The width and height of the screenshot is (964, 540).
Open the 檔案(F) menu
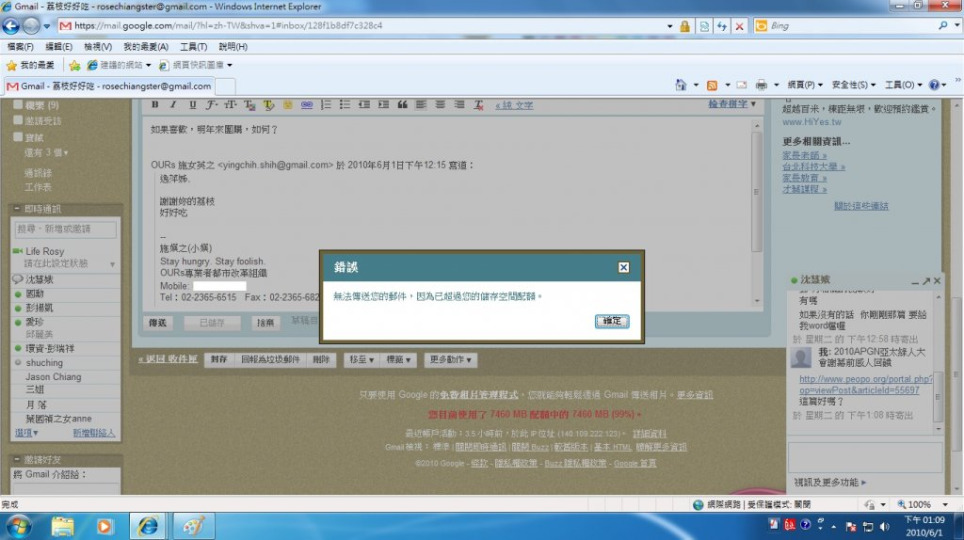pyautogui.click(x=20, y=47)
